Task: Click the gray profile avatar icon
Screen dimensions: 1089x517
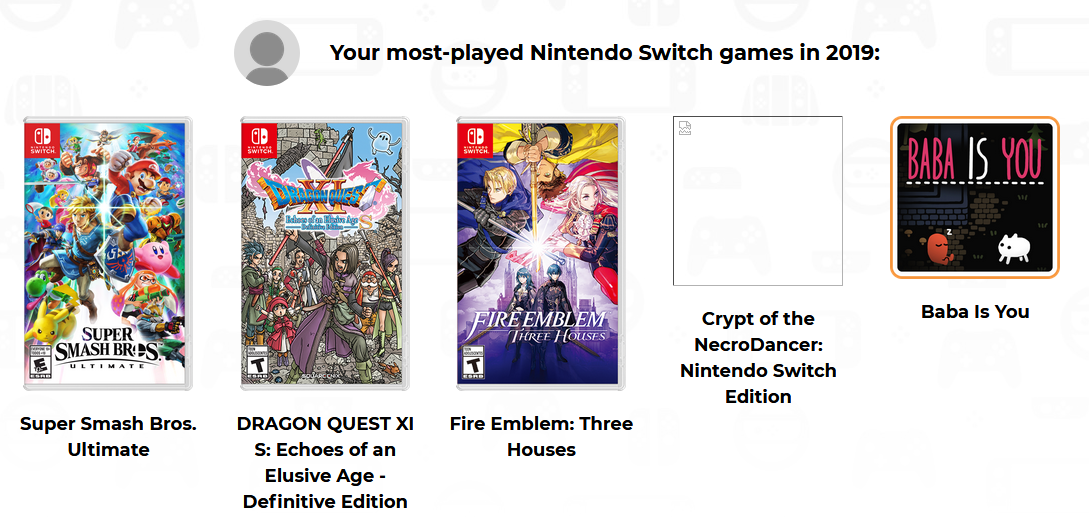Action: point(266,52)
